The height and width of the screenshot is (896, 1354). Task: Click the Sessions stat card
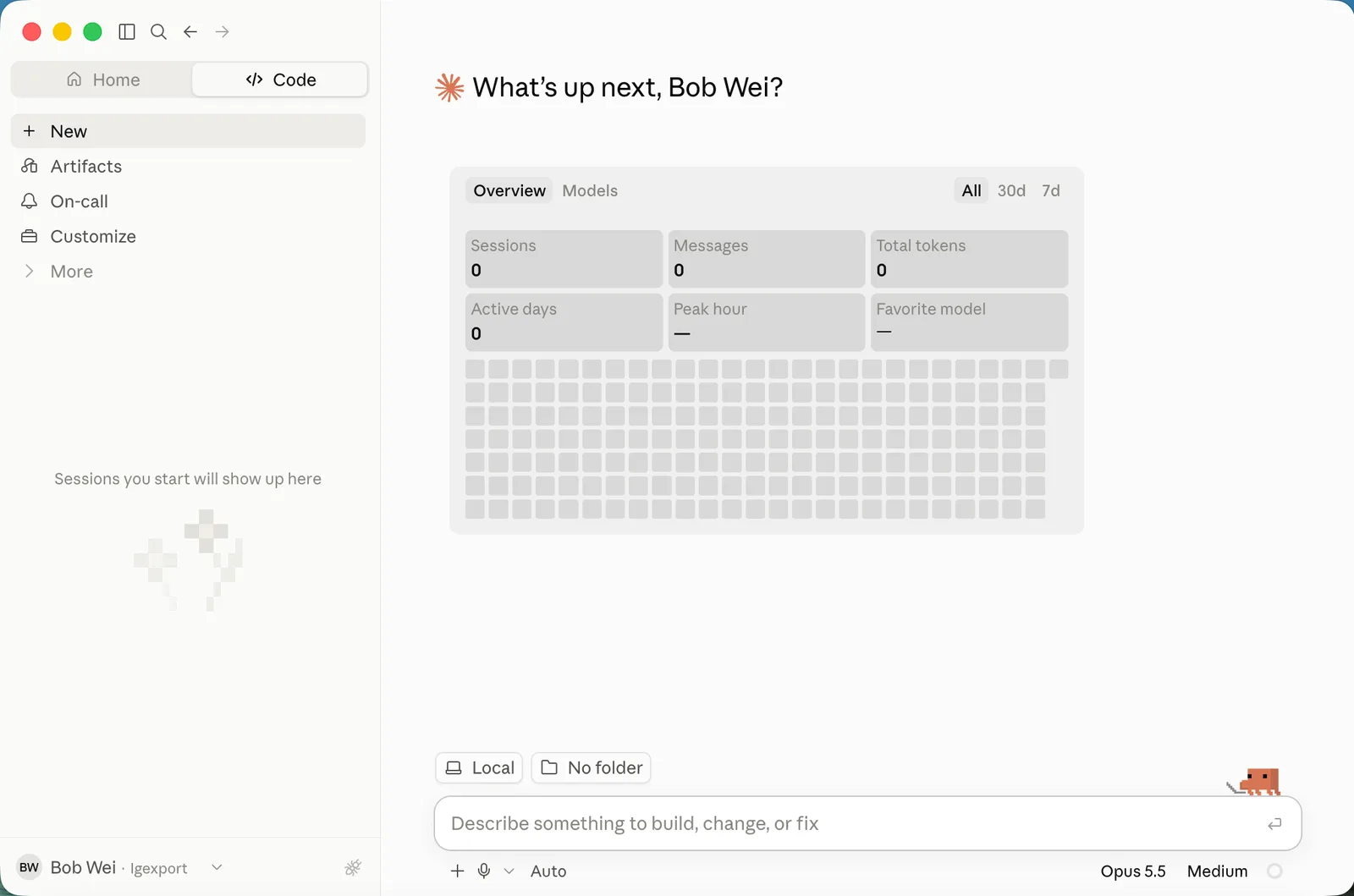[x=564, y=259]
